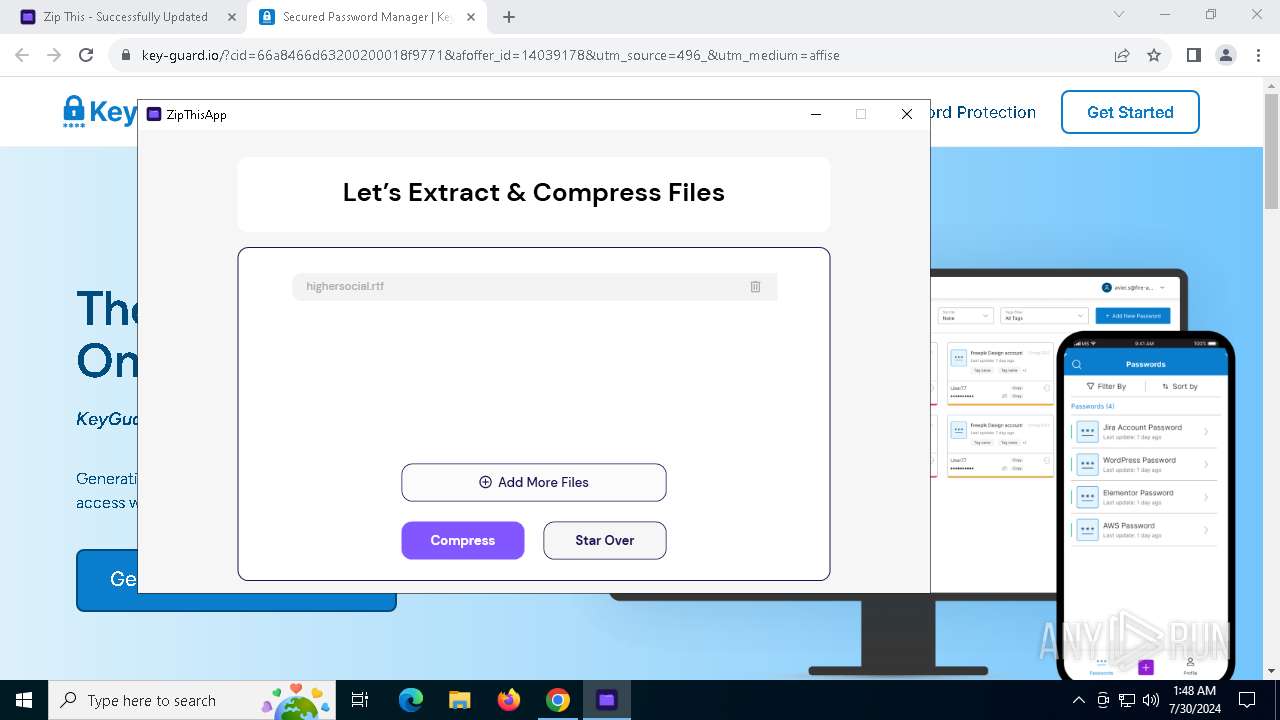Open volume control in tray
This screenshot has height=720, width=1280.
(x=1150, y=700)
